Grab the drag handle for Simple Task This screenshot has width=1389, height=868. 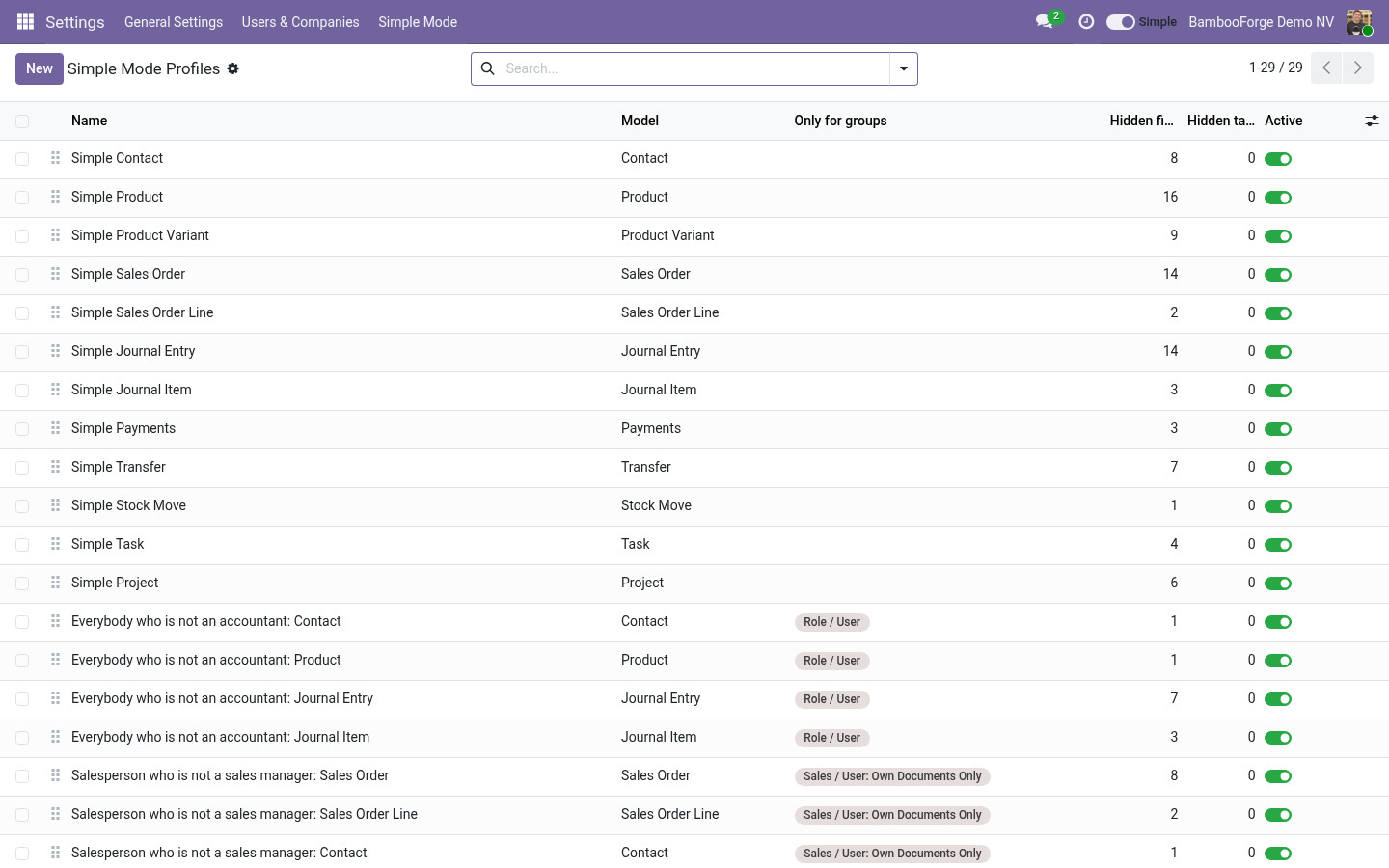(x=55, y=544)
